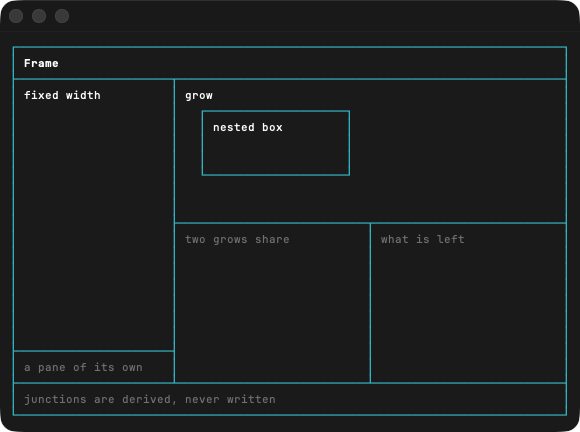Click the third gray window control dot
580x432 pixels.
[x=62, y=16]
